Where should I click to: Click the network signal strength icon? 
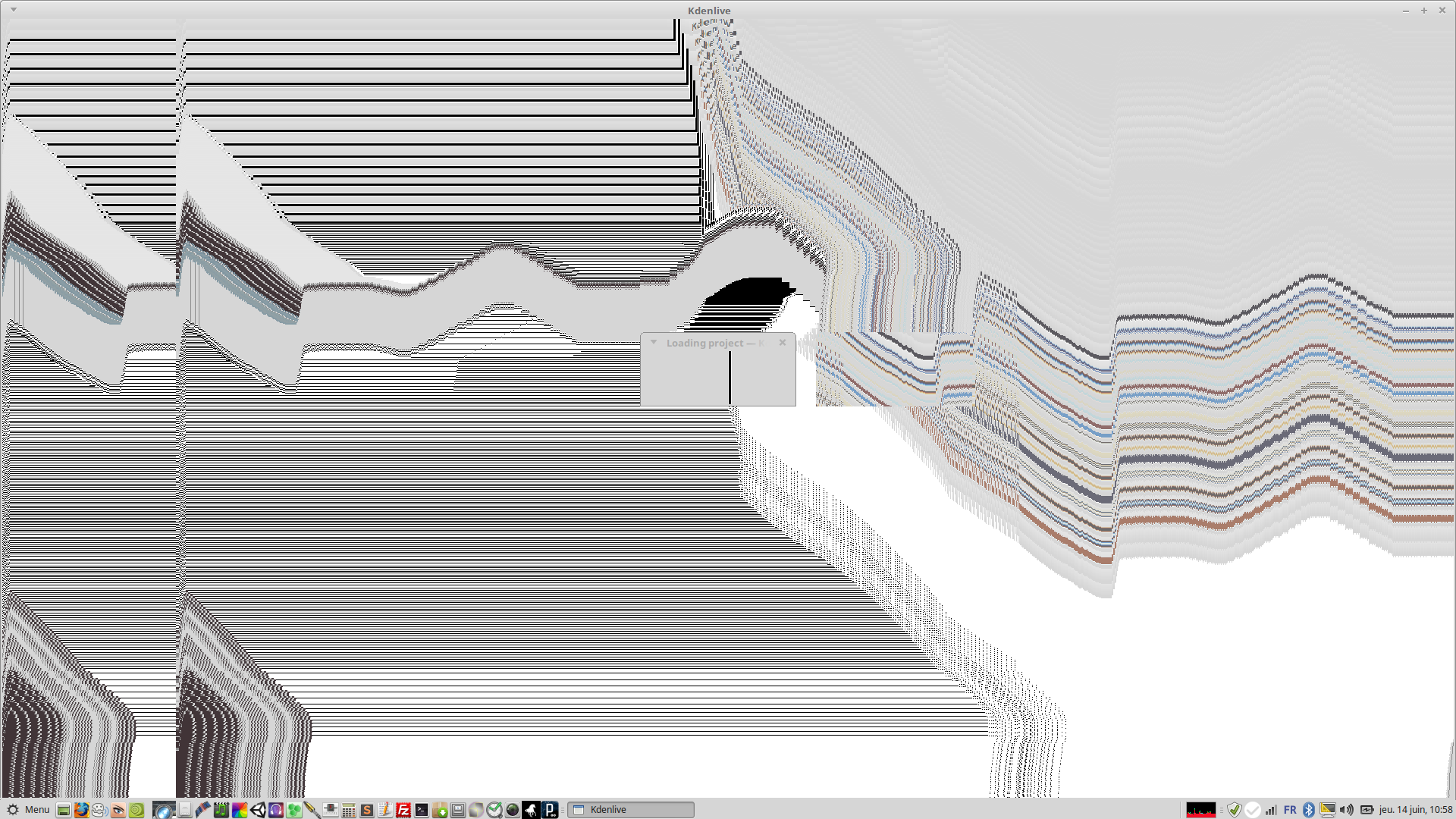[1271, 810]
